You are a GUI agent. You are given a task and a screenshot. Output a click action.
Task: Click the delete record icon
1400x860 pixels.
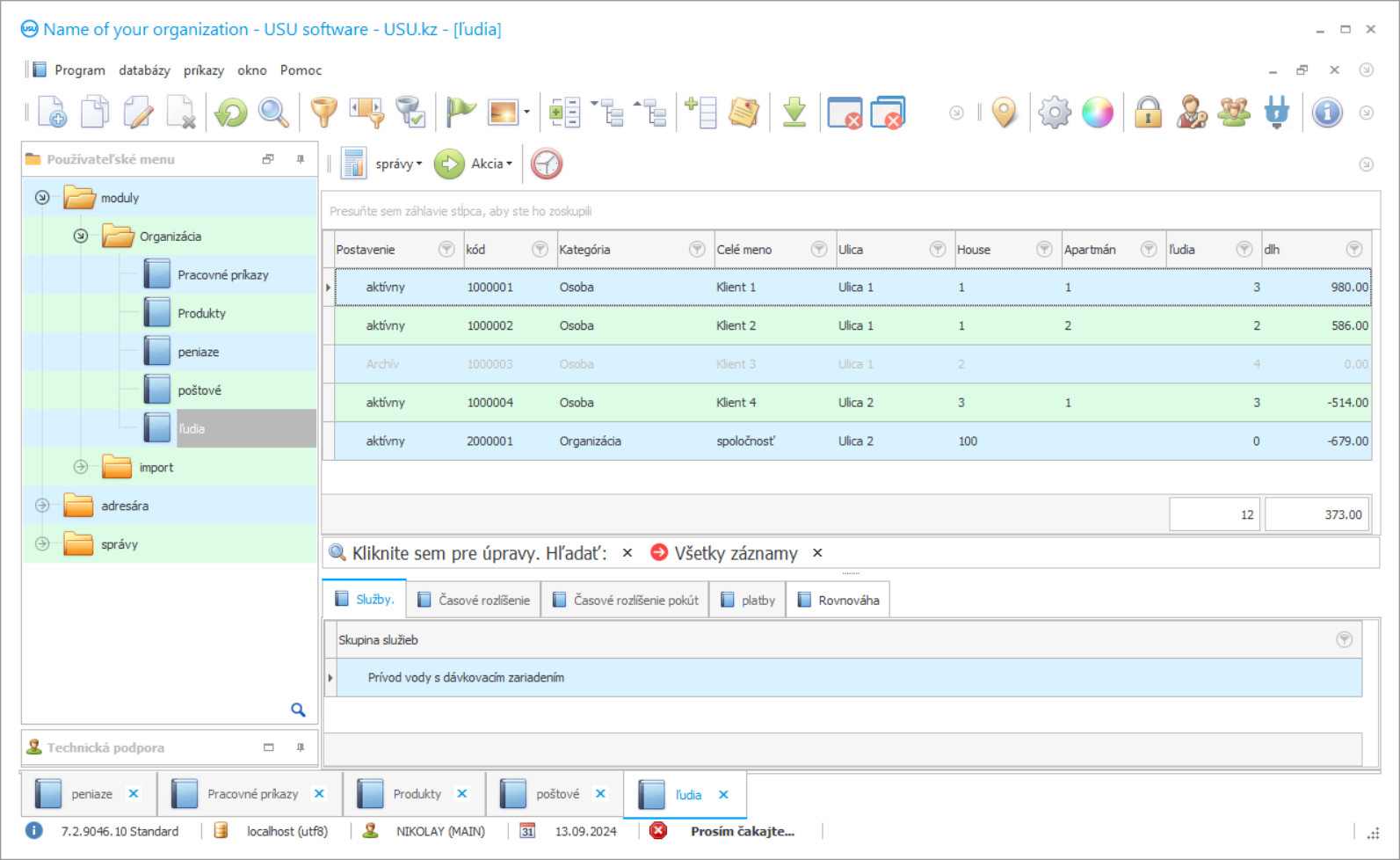(181, 113)
